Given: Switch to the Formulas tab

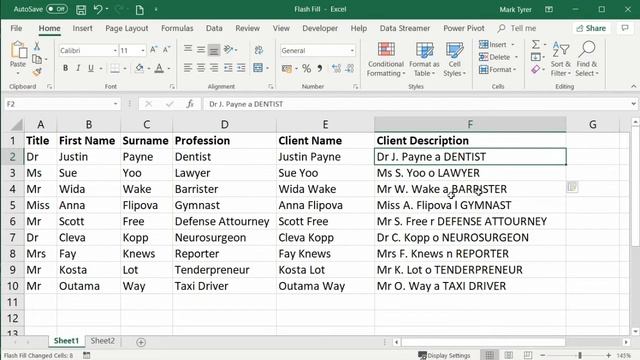Looking at the screenshot, I should [177, 28].
